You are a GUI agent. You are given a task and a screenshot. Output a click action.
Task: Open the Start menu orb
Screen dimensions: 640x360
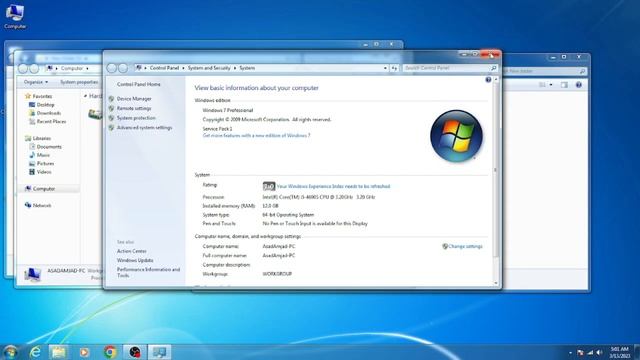(10, 352)
